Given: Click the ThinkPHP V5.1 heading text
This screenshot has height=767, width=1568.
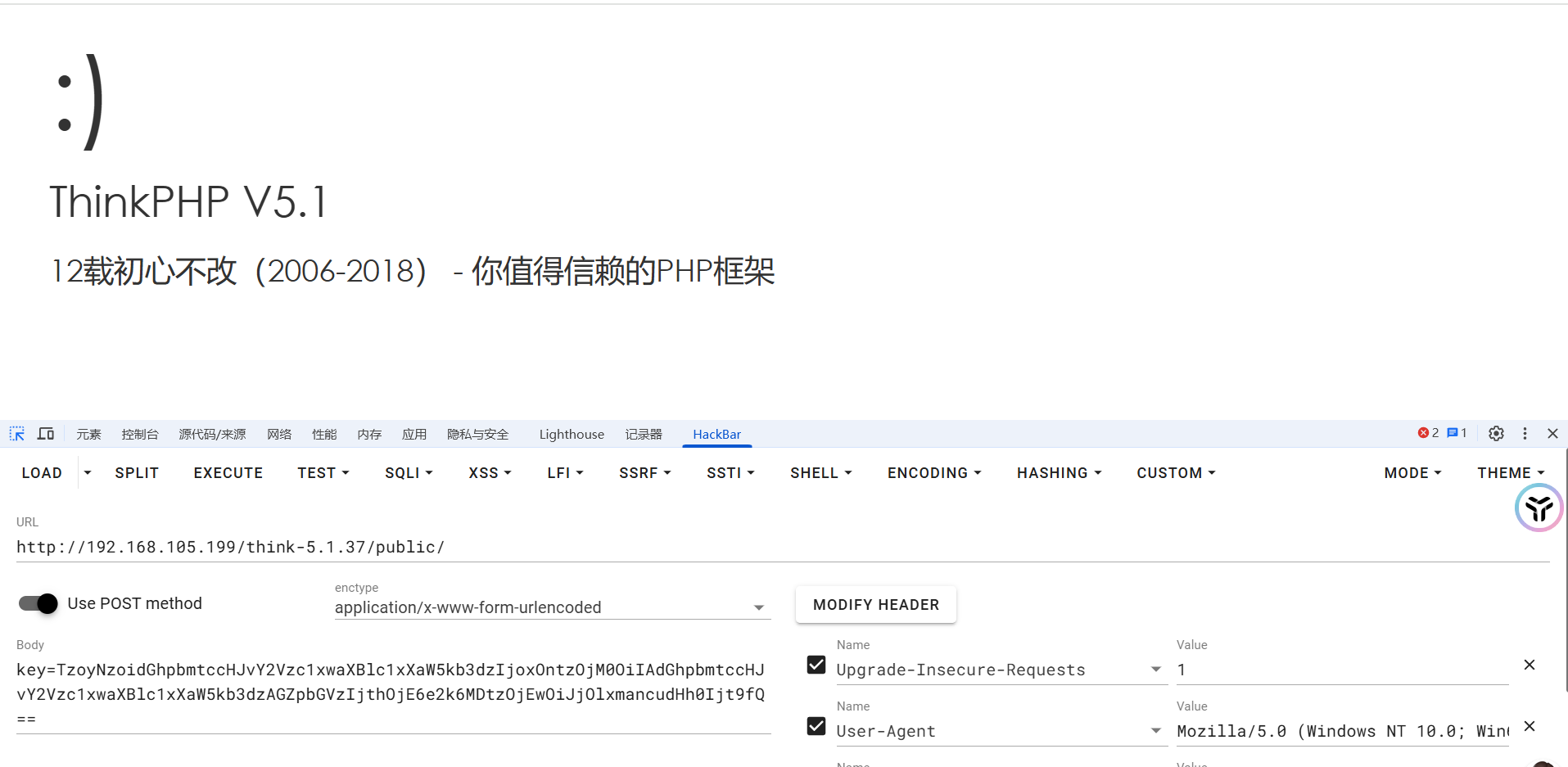Looking at the screenshot, I should tap(188, 201).
